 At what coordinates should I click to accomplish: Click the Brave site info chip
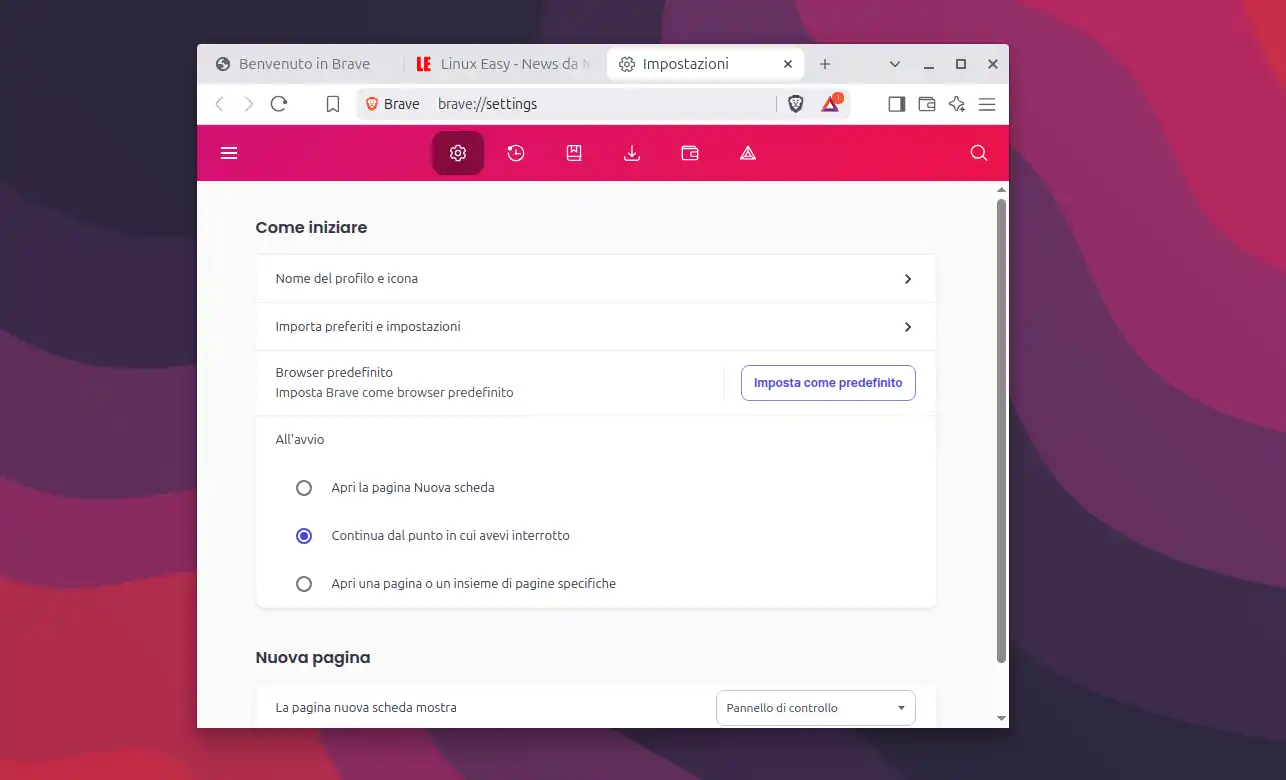pos(393,104)
